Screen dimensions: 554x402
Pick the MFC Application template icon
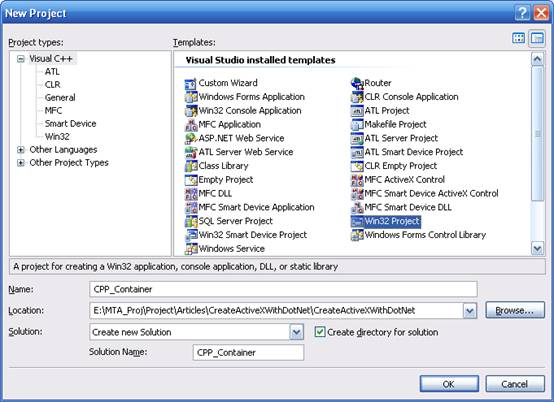point(191,125)
